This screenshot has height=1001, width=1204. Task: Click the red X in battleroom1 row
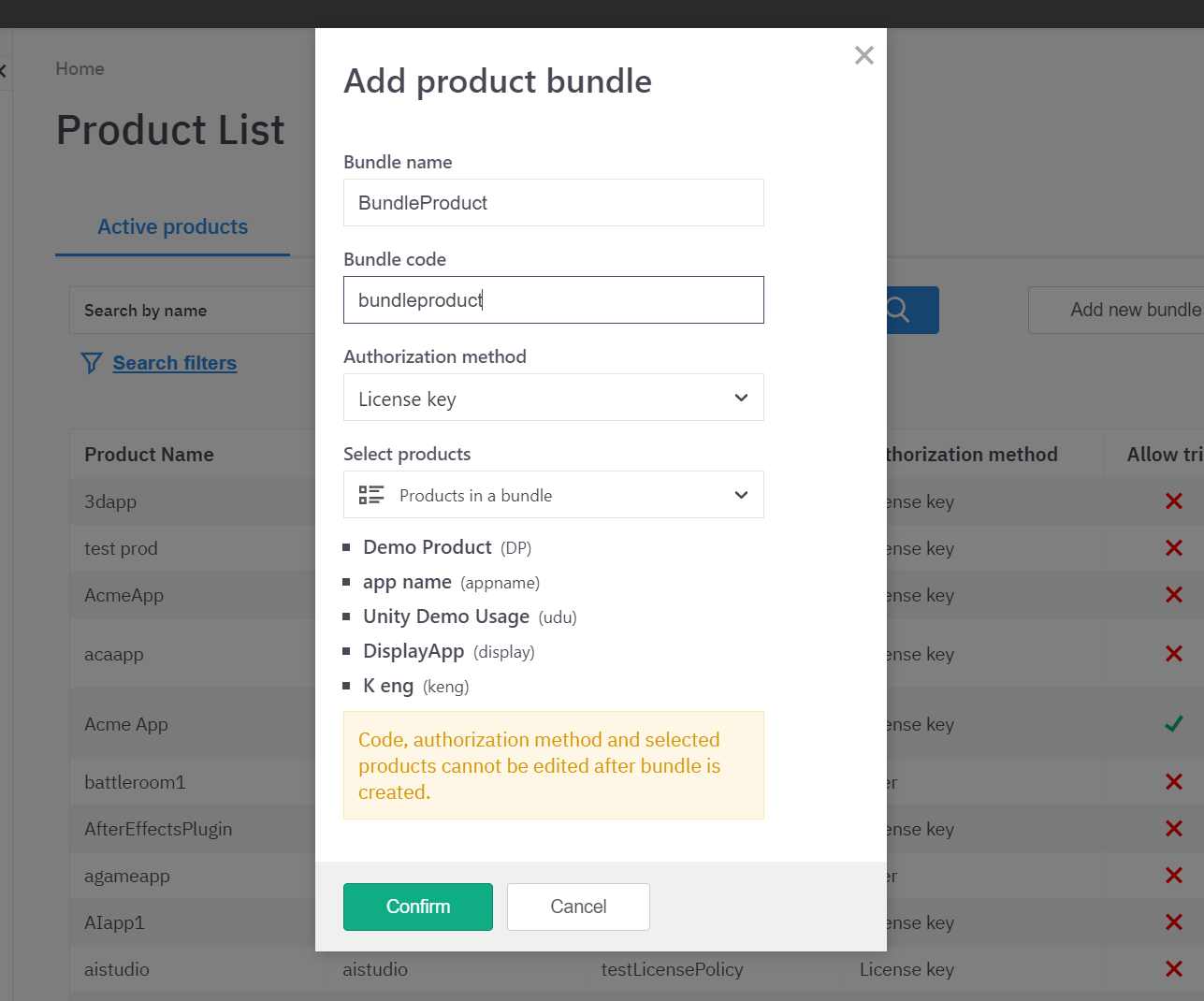1173,782
